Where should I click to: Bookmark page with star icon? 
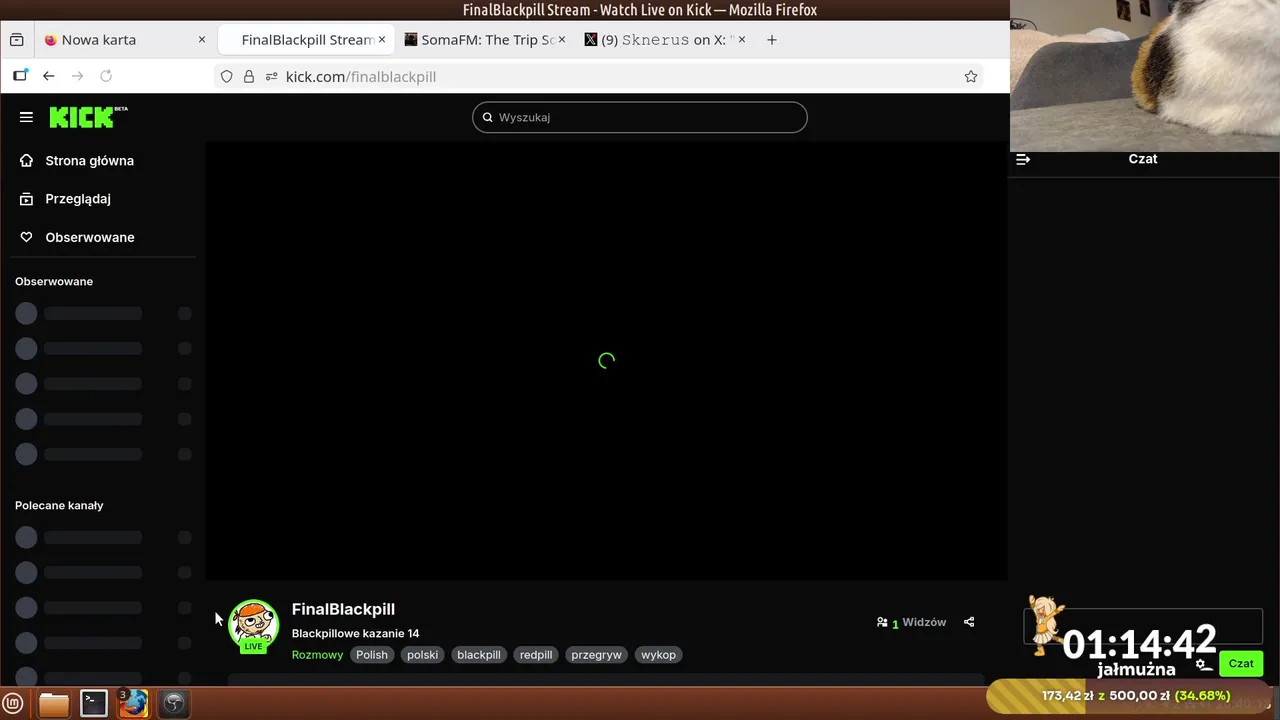point(970,76)
